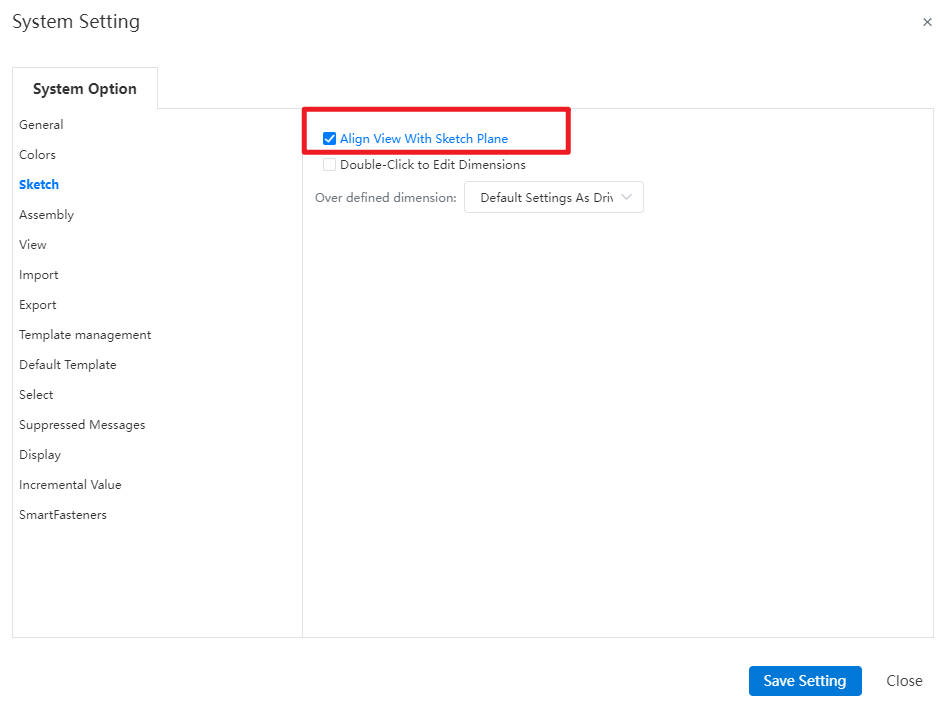Image resolution: width=946 pixels, height=706 pixels.
Task: Open Colors settings category
Action: pos(37,155)
